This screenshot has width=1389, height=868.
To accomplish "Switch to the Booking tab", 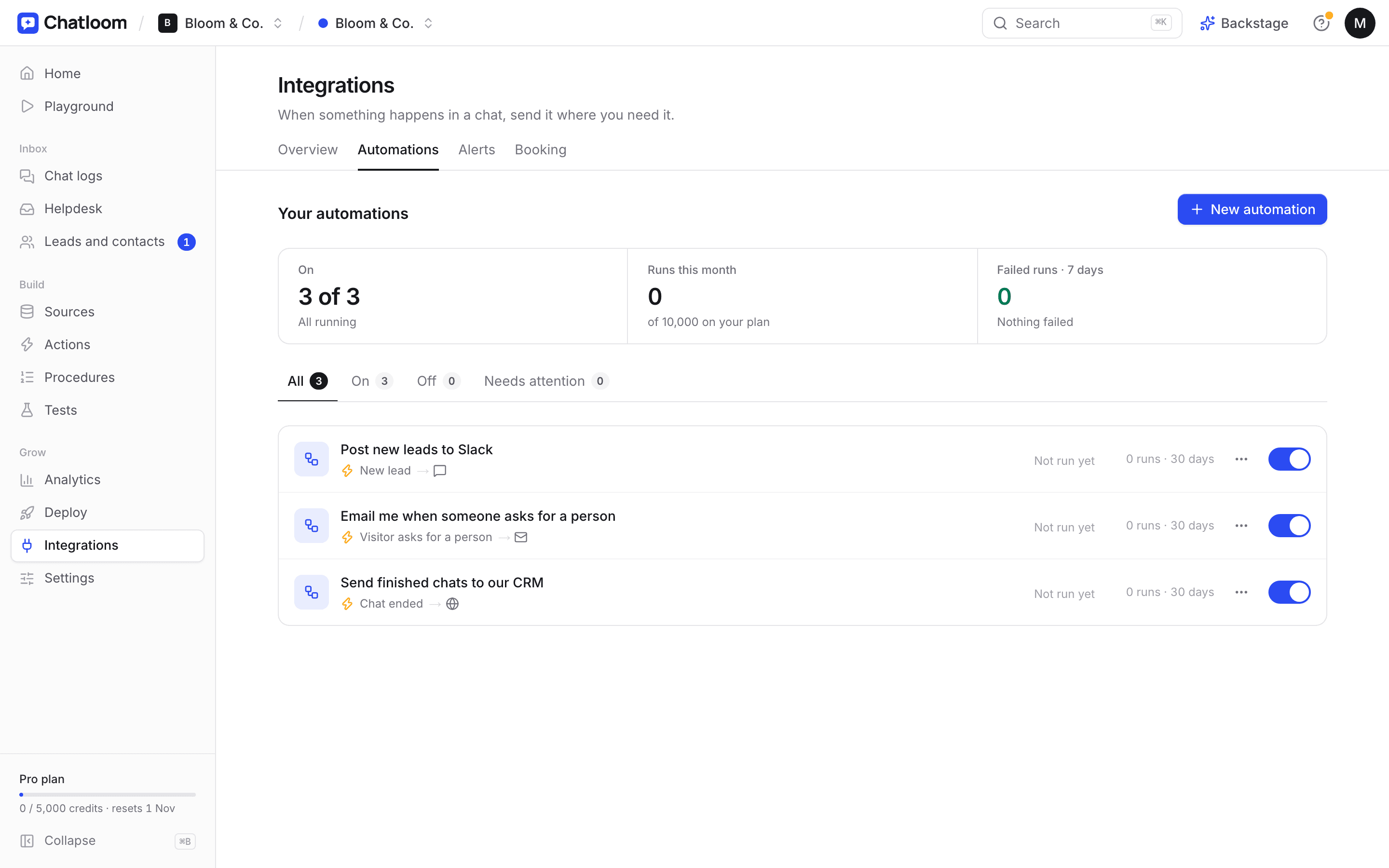I will pos(540,150).
